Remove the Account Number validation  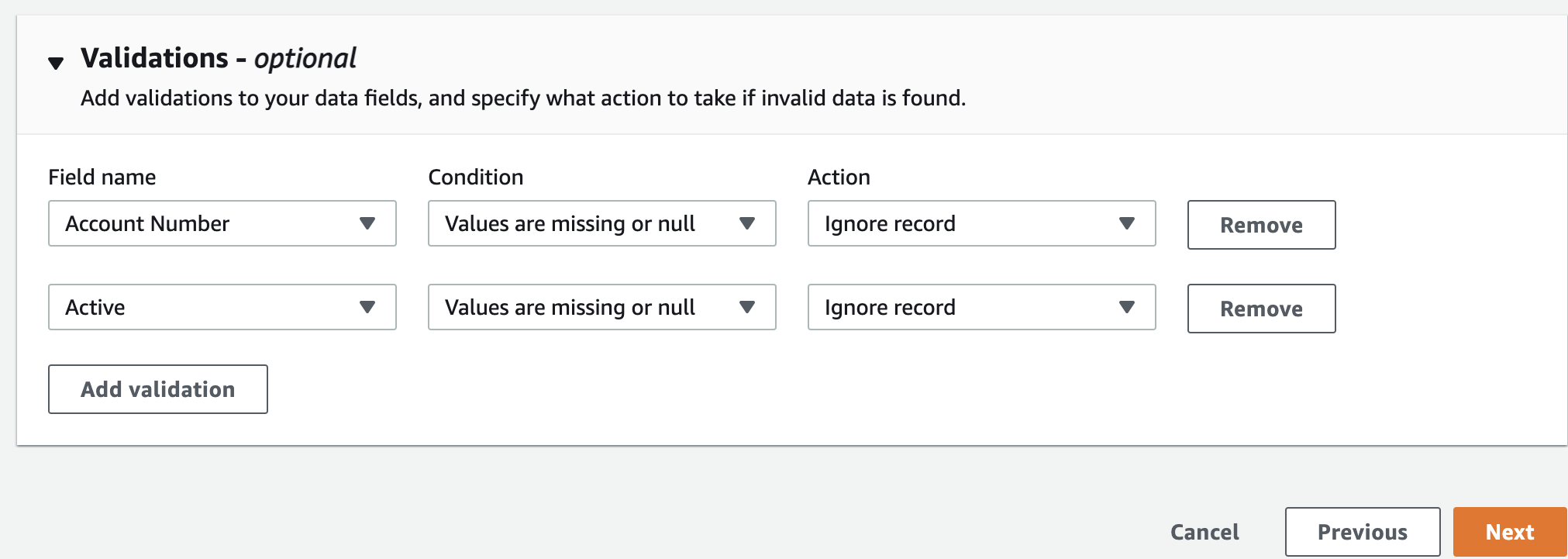pos(1261,225)
